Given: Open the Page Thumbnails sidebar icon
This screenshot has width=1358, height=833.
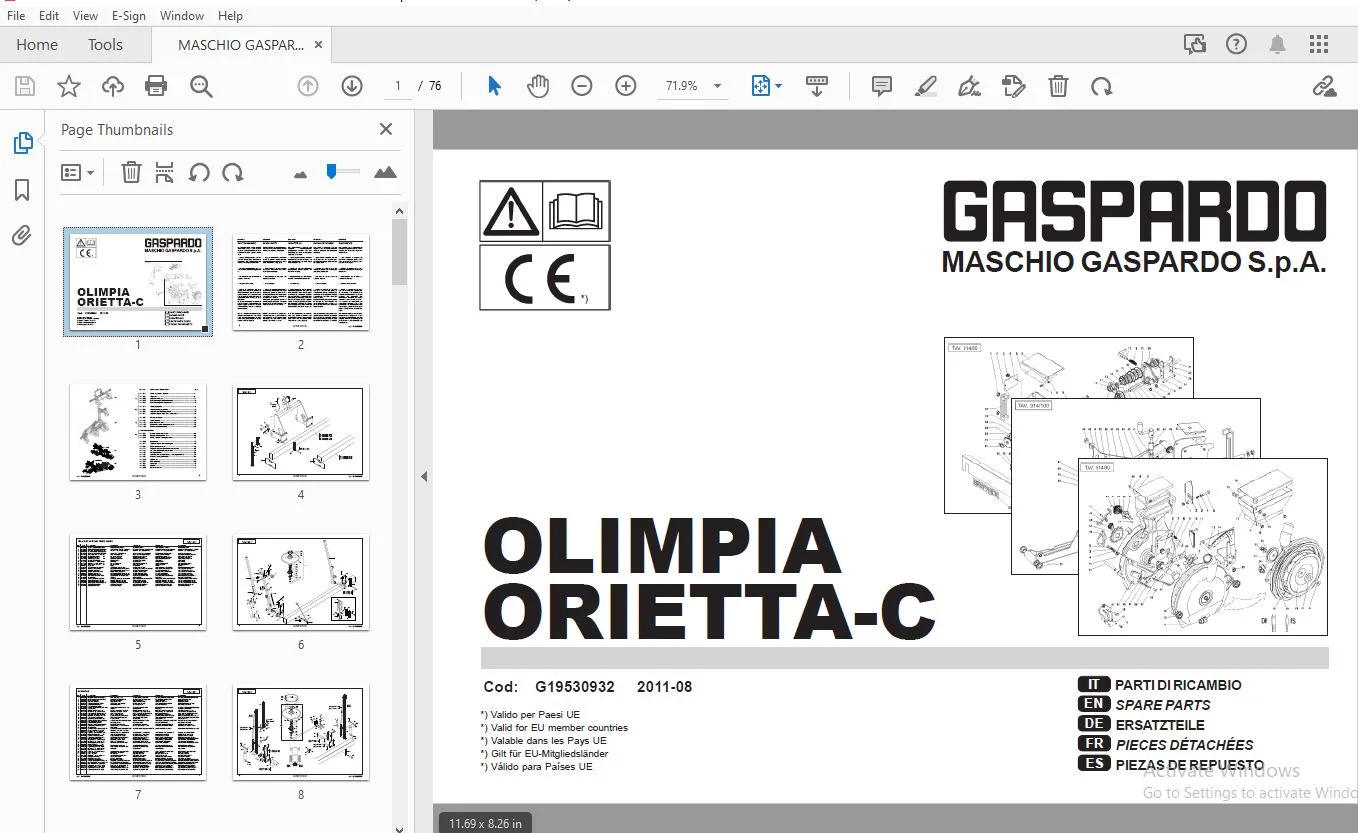Looking at the screenshot, I should tap(22, 143).
